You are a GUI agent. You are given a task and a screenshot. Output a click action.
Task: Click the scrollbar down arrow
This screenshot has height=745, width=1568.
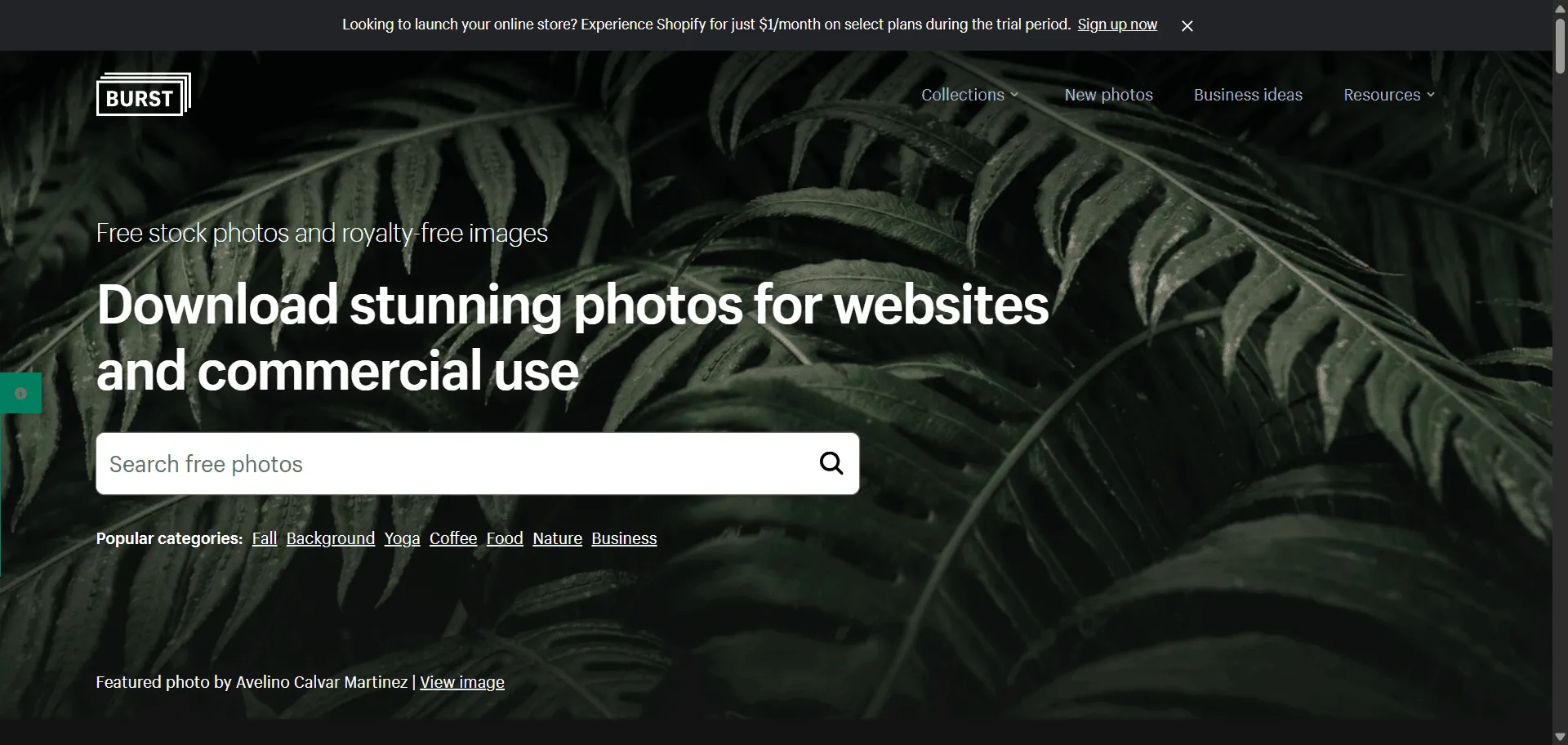[x=1560, y=736]
